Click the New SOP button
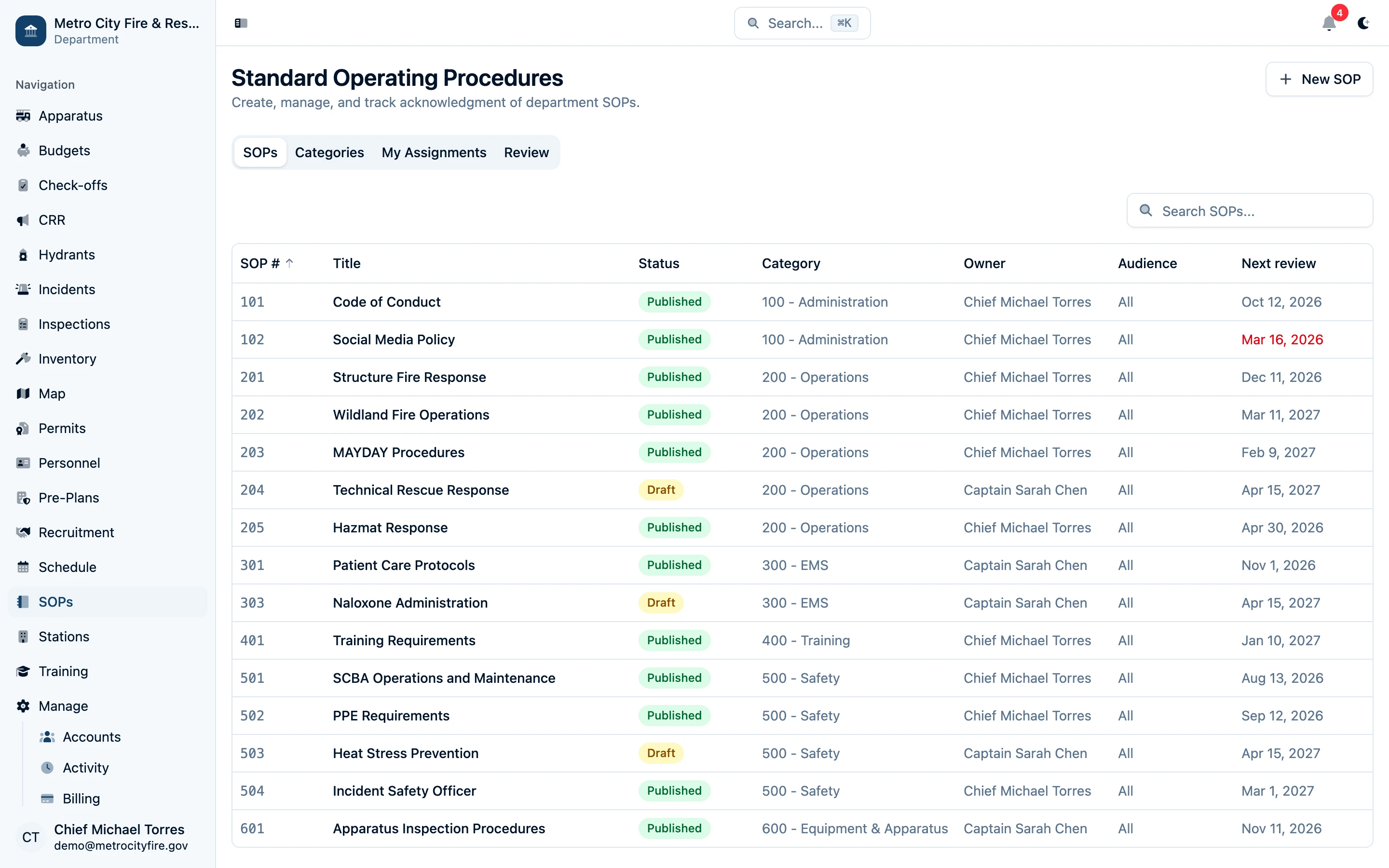Image resolution: width=1389 pixels, height=868 pixels. (1319, 79)
